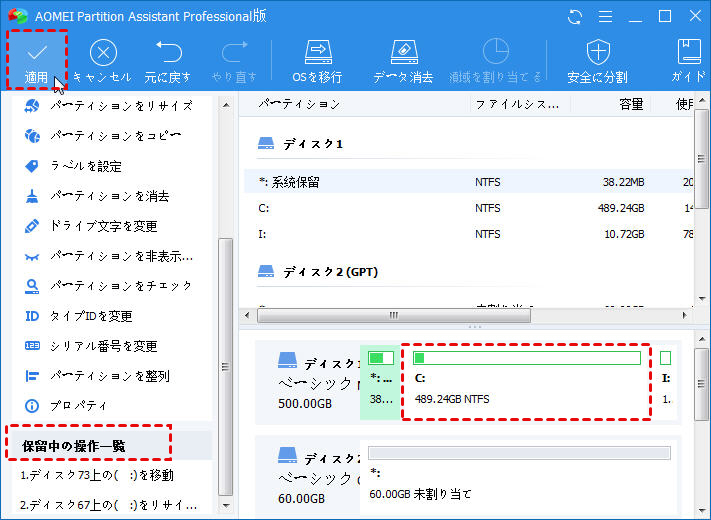Choose ラベルを設定 set label option
The height and width of the screenshot is (520, 711).
coord(73,166)
